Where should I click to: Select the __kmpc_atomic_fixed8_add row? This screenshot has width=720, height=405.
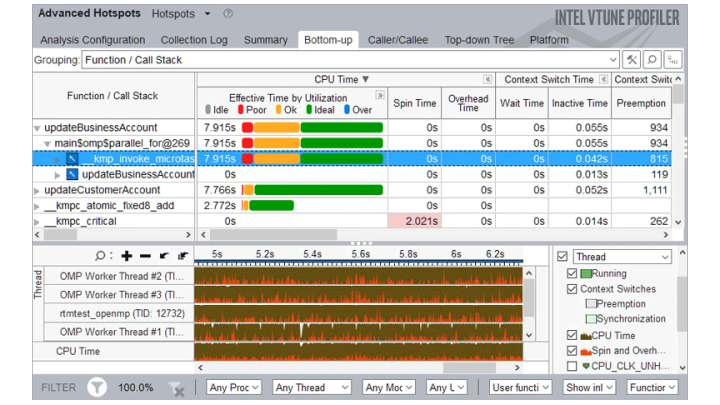click(x=110, y=205)
